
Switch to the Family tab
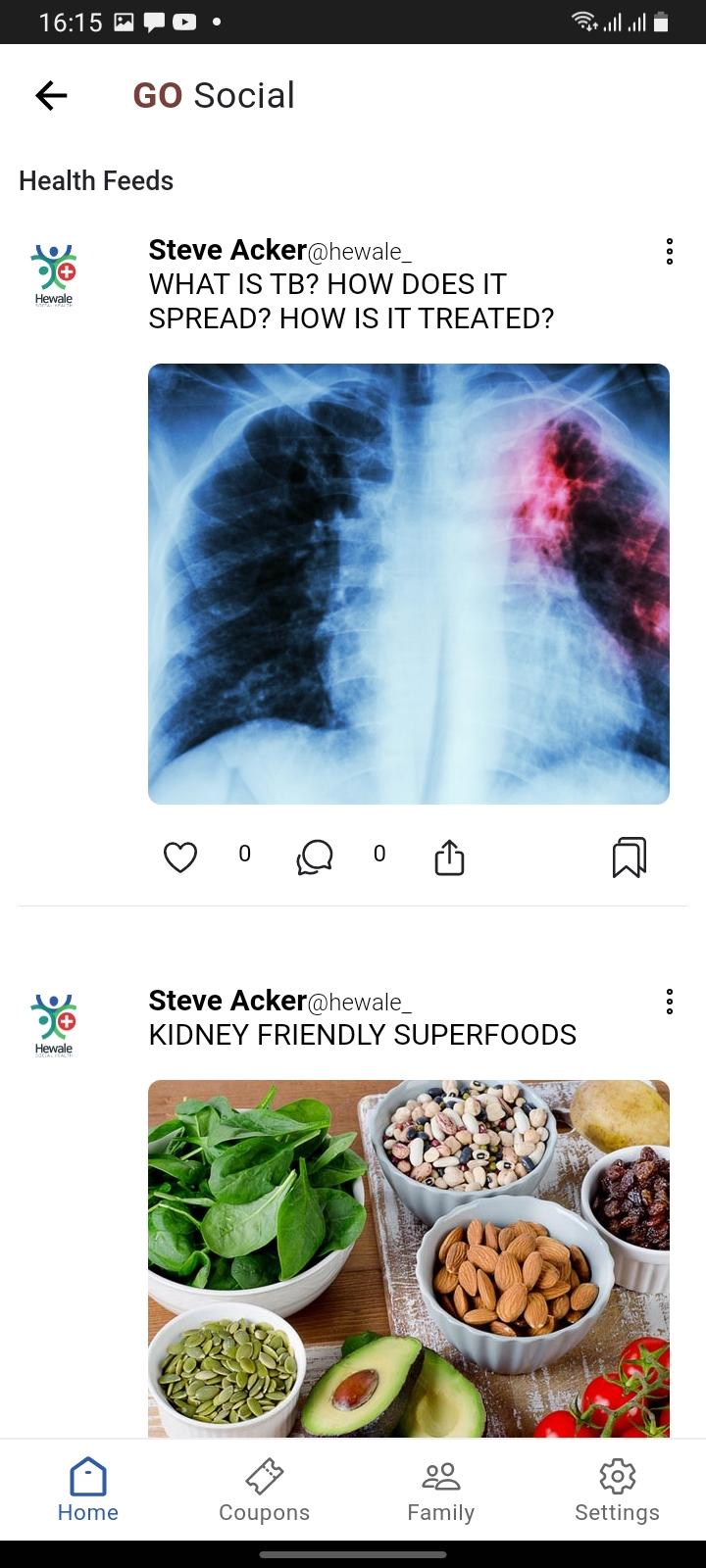[441, 1491]
